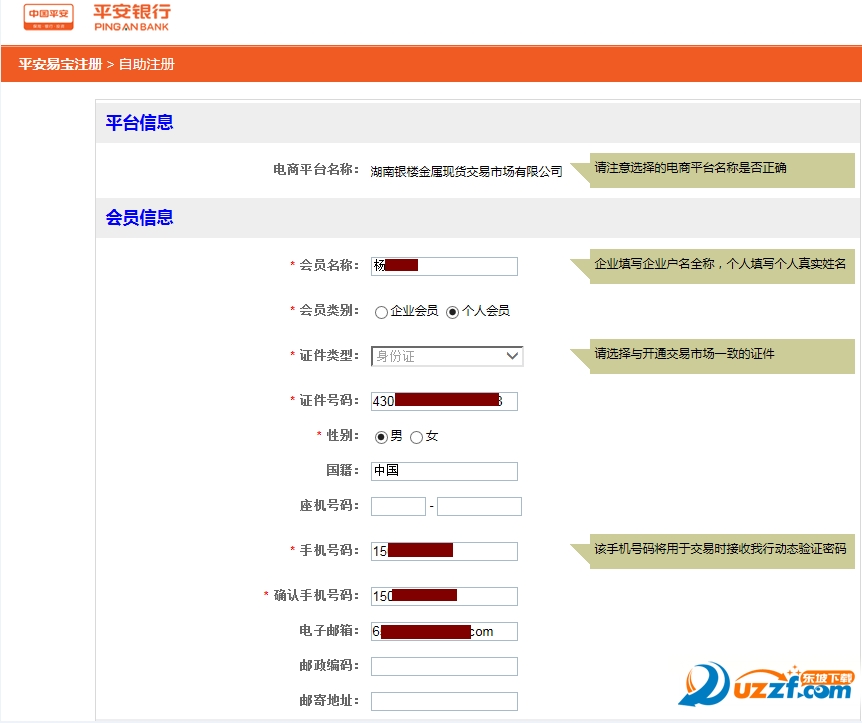This screenshot has height=723, width=862.
Task: Click the 会员信息 section heading
Action: 140,217
